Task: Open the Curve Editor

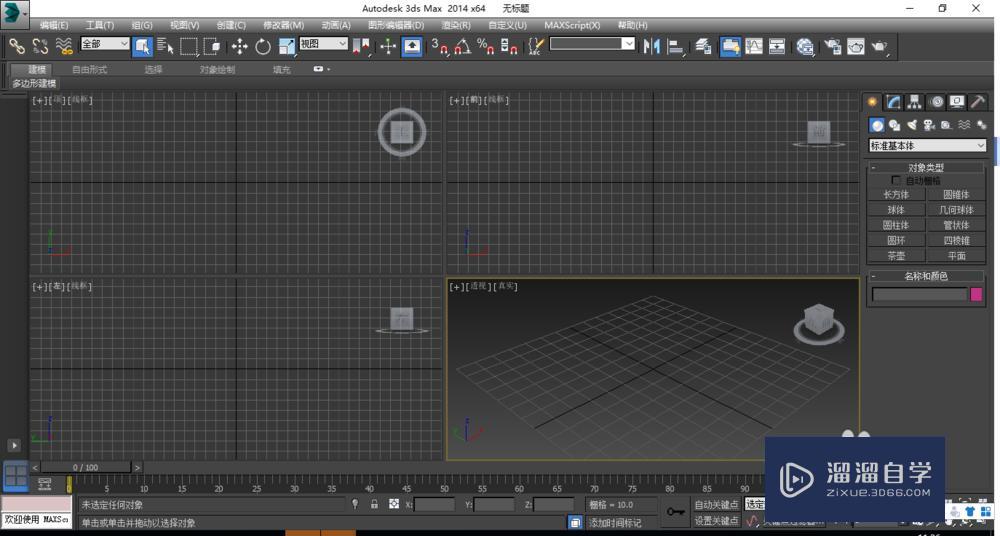Action: 754,46
